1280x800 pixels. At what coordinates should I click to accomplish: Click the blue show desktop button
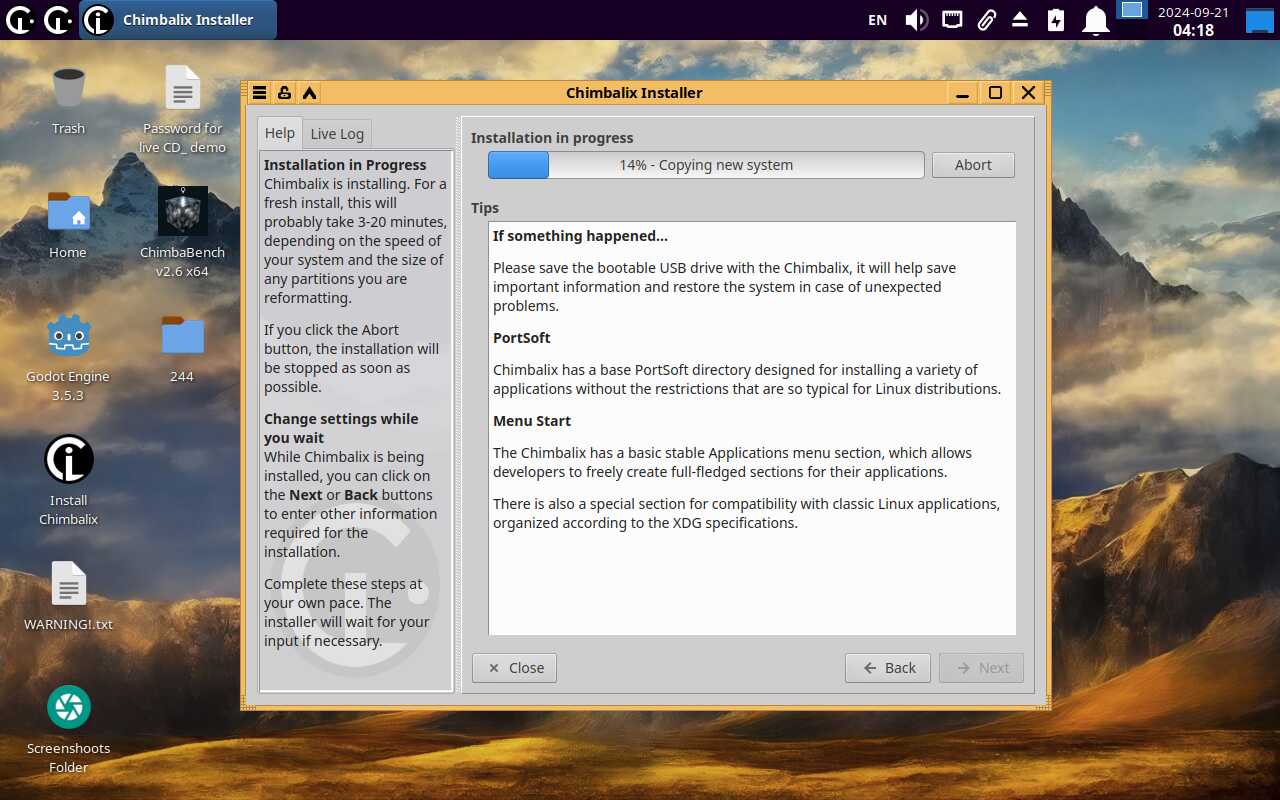(1259, 20)
